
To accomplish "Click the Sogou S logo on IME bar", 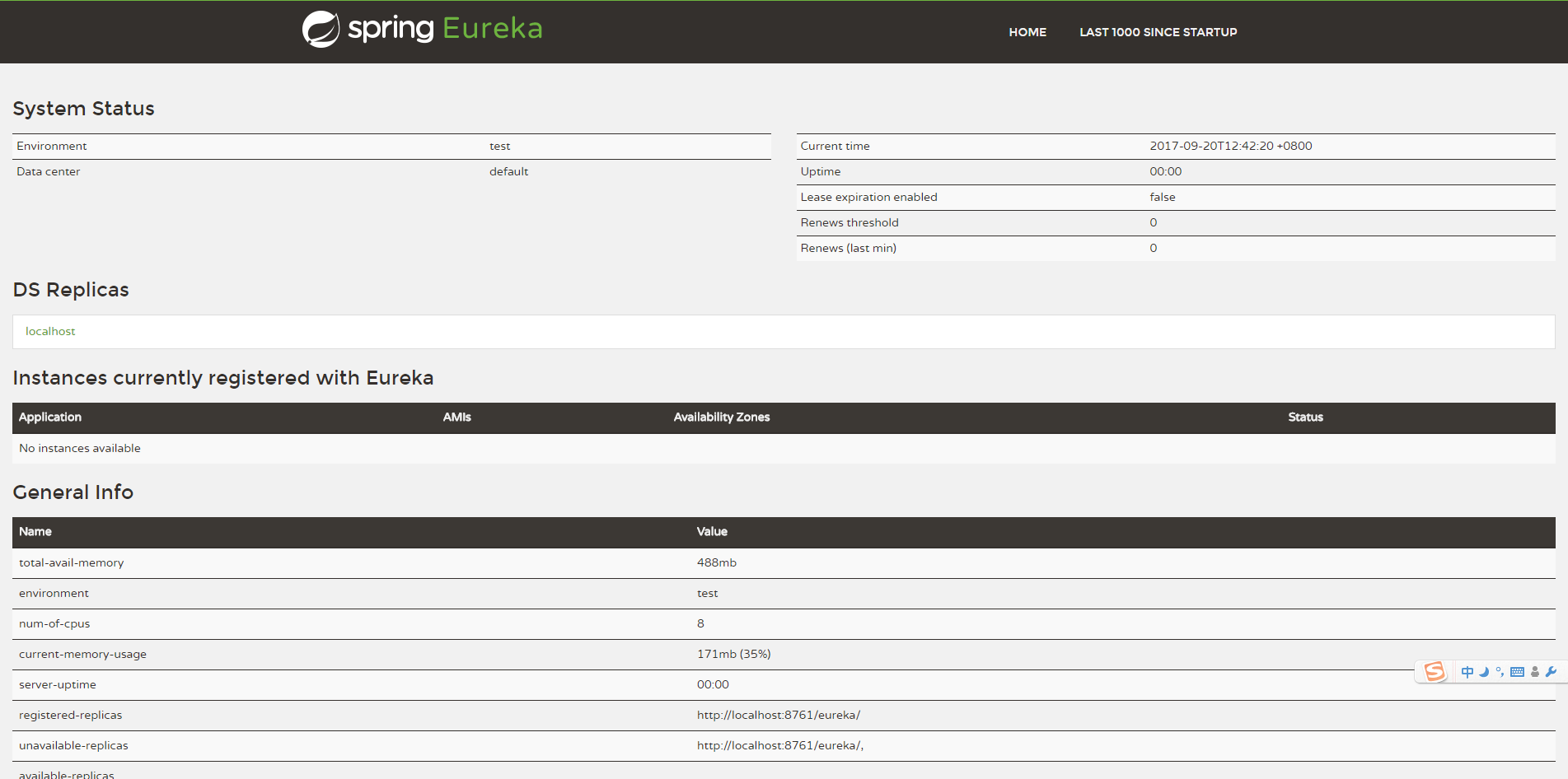I will (1435, 672).
